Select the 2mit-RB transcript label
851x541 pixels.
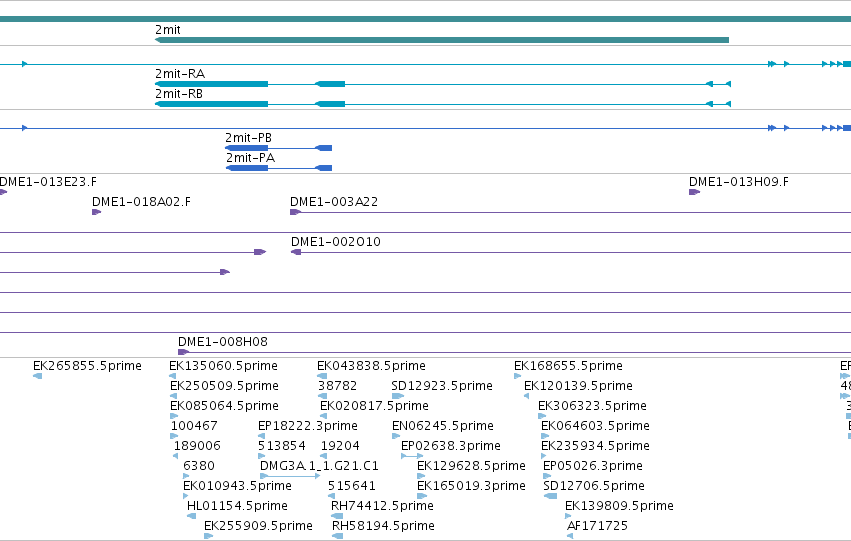179,94
